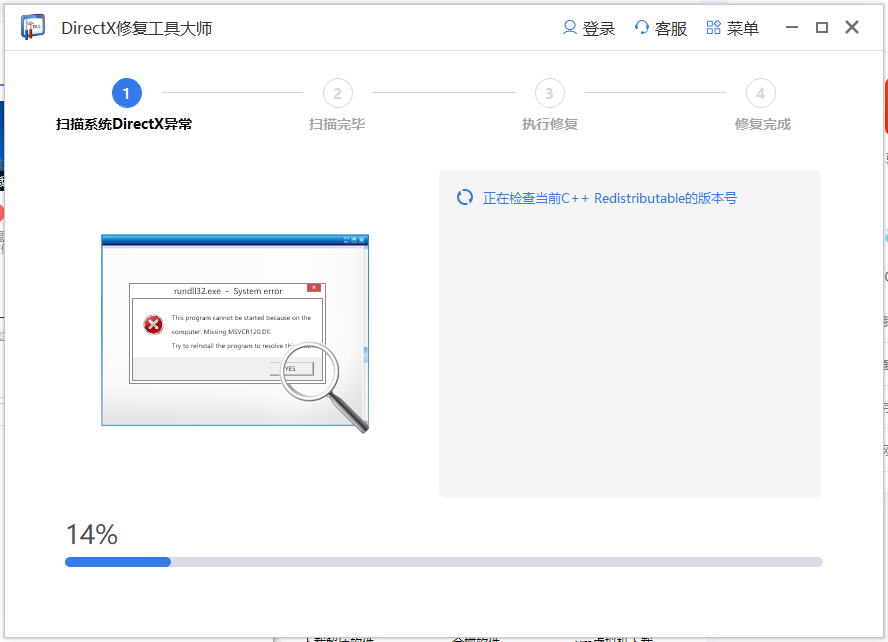
Task: Open the 登录 login link
Action: tap(599, 28)
